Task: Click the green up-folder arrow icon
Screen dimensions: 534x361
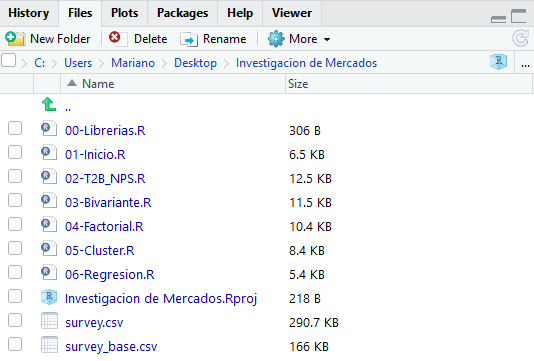Action: click(49, 104)
